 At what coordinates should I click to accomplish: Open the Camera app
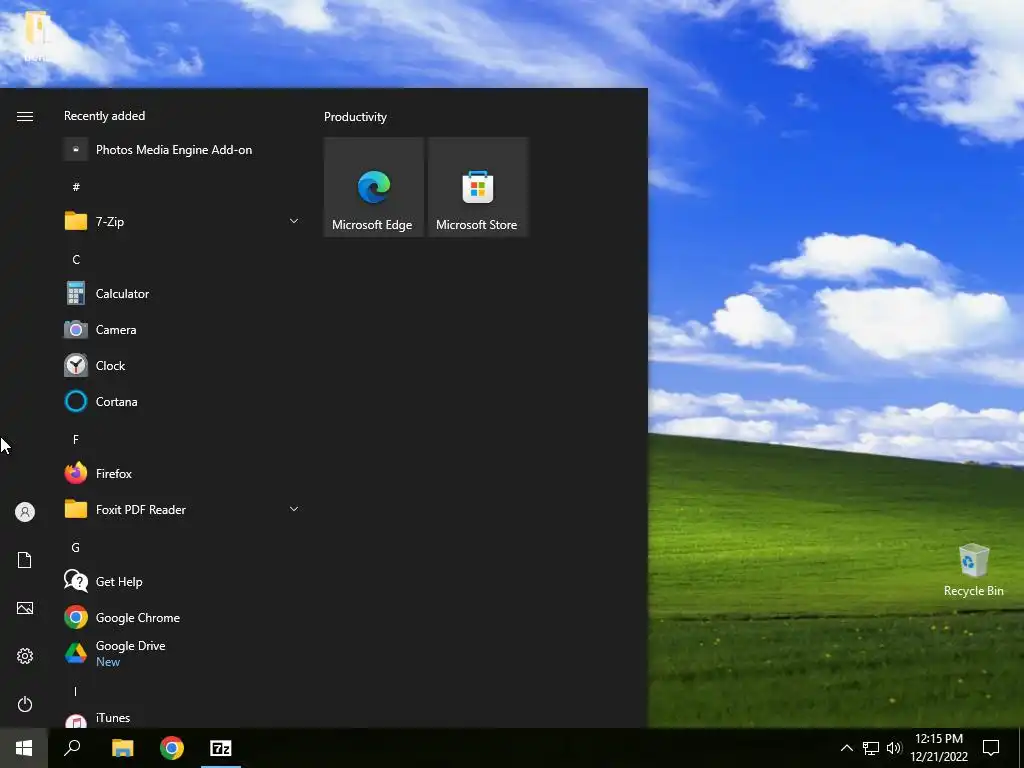[x=182, y=330]
